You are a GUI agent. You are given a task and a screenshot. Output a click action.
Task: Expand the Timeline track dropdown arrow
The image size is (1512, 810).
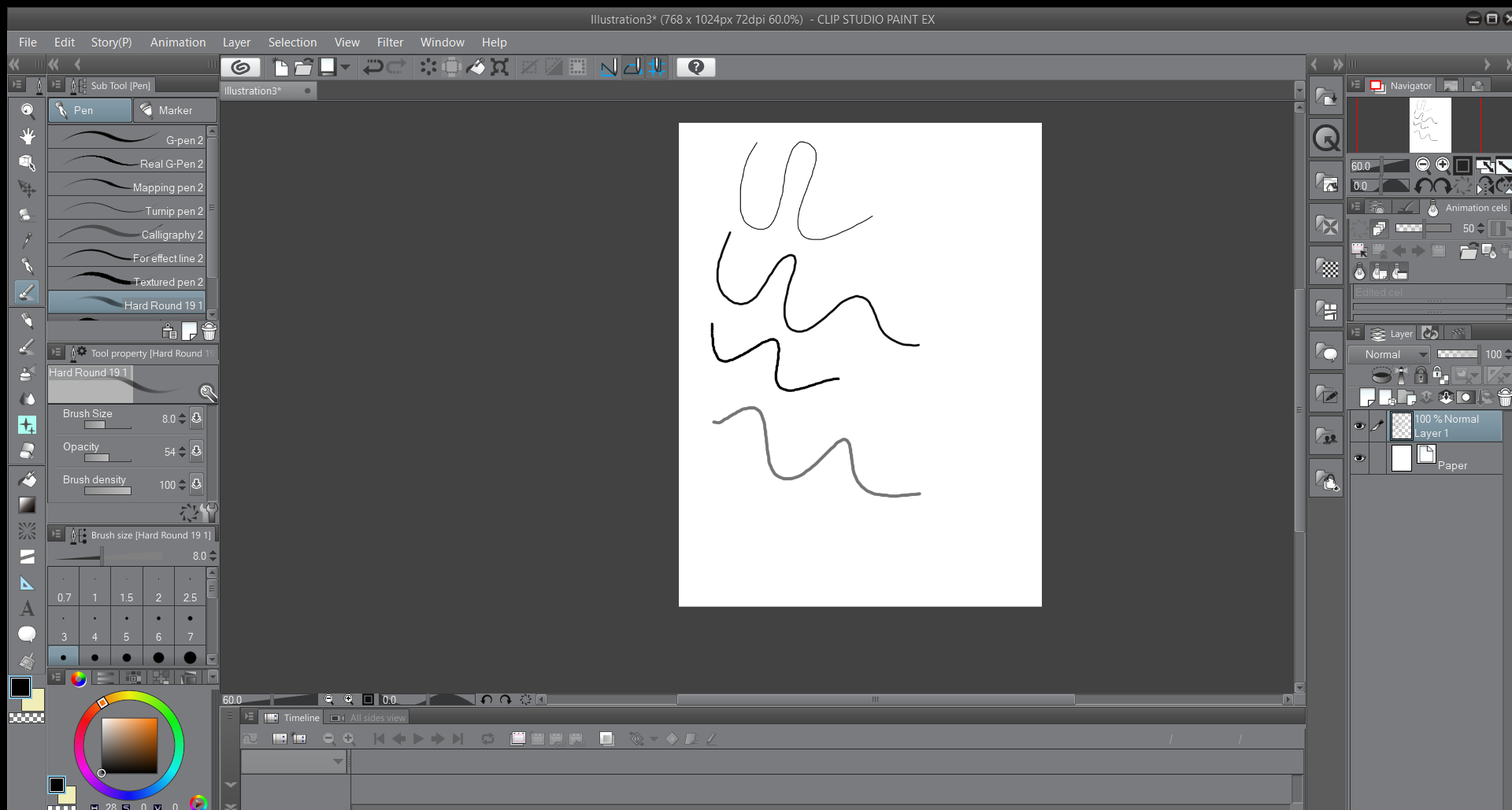click(339, 761)
